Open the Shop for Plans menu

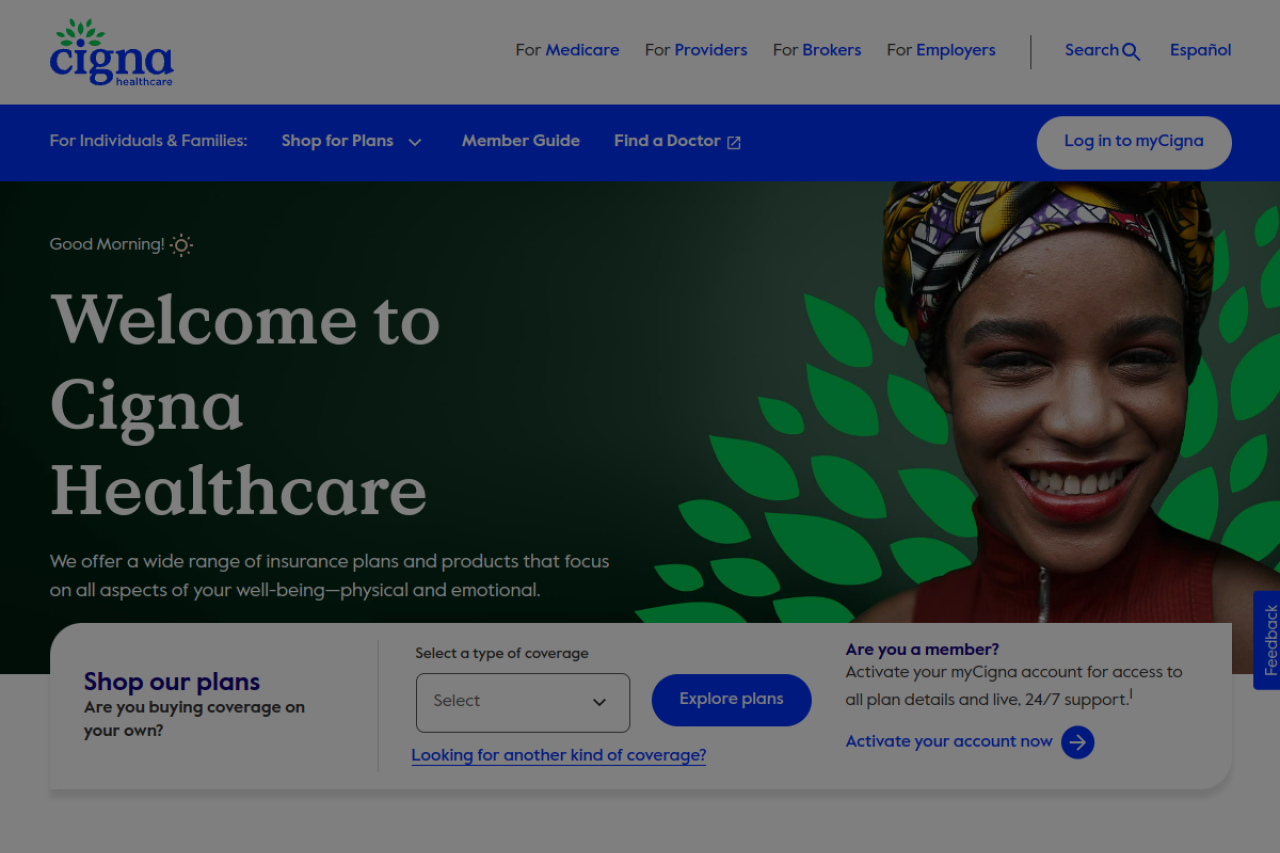pyautogui.click(x=352, y=141)
